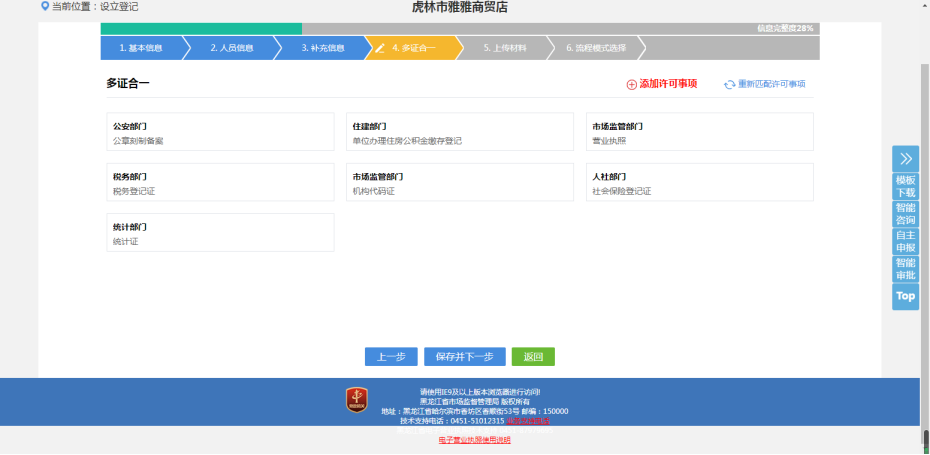The width and height of the screenshot is (930, 455).
Task: Select 市场监管部门 营业执照 card
Action: click(700, 132)
